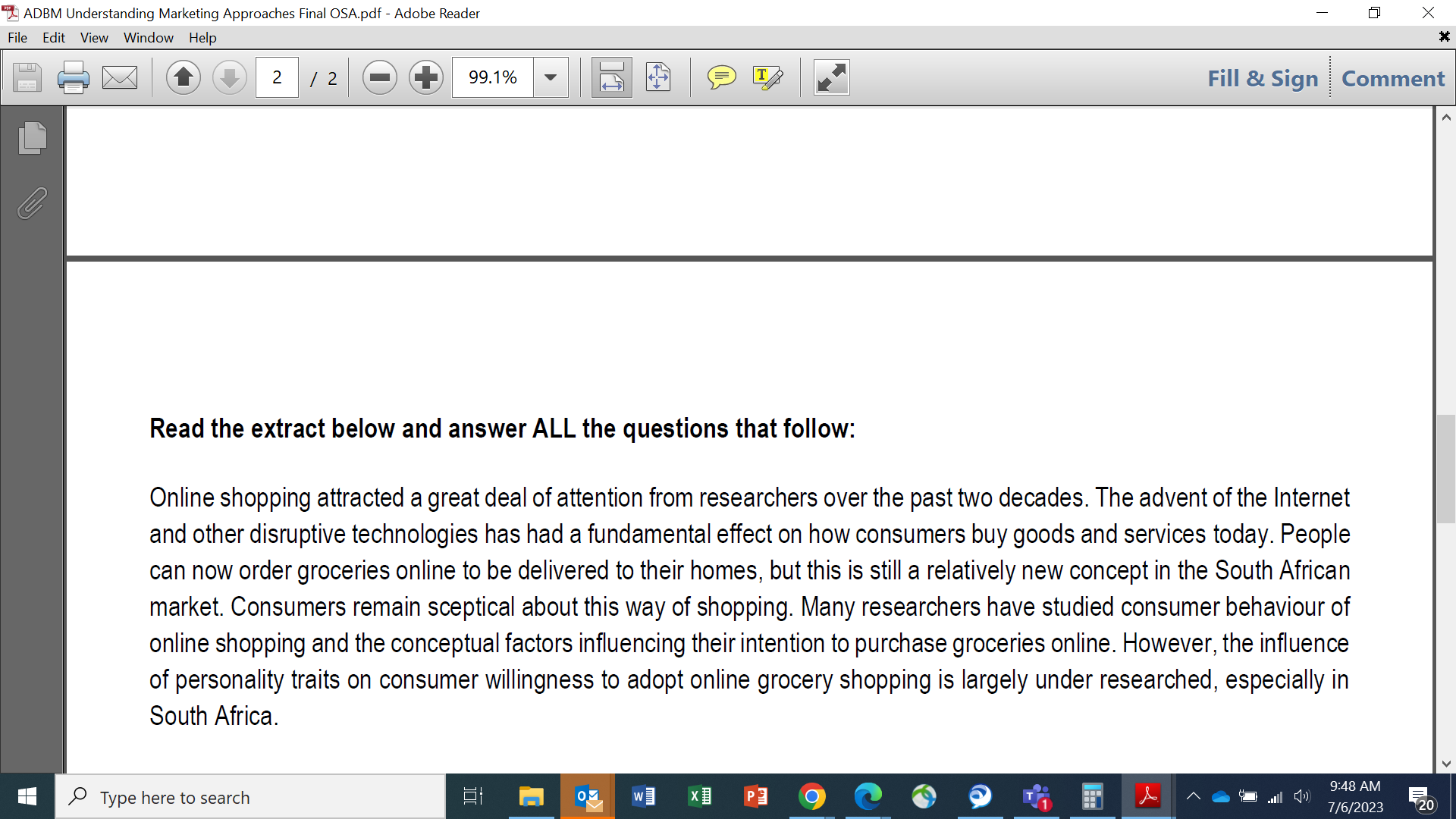This screenshot has width=1456, height=819.
Task: Open the green globe taskbar app
Action: pos(924,796)
